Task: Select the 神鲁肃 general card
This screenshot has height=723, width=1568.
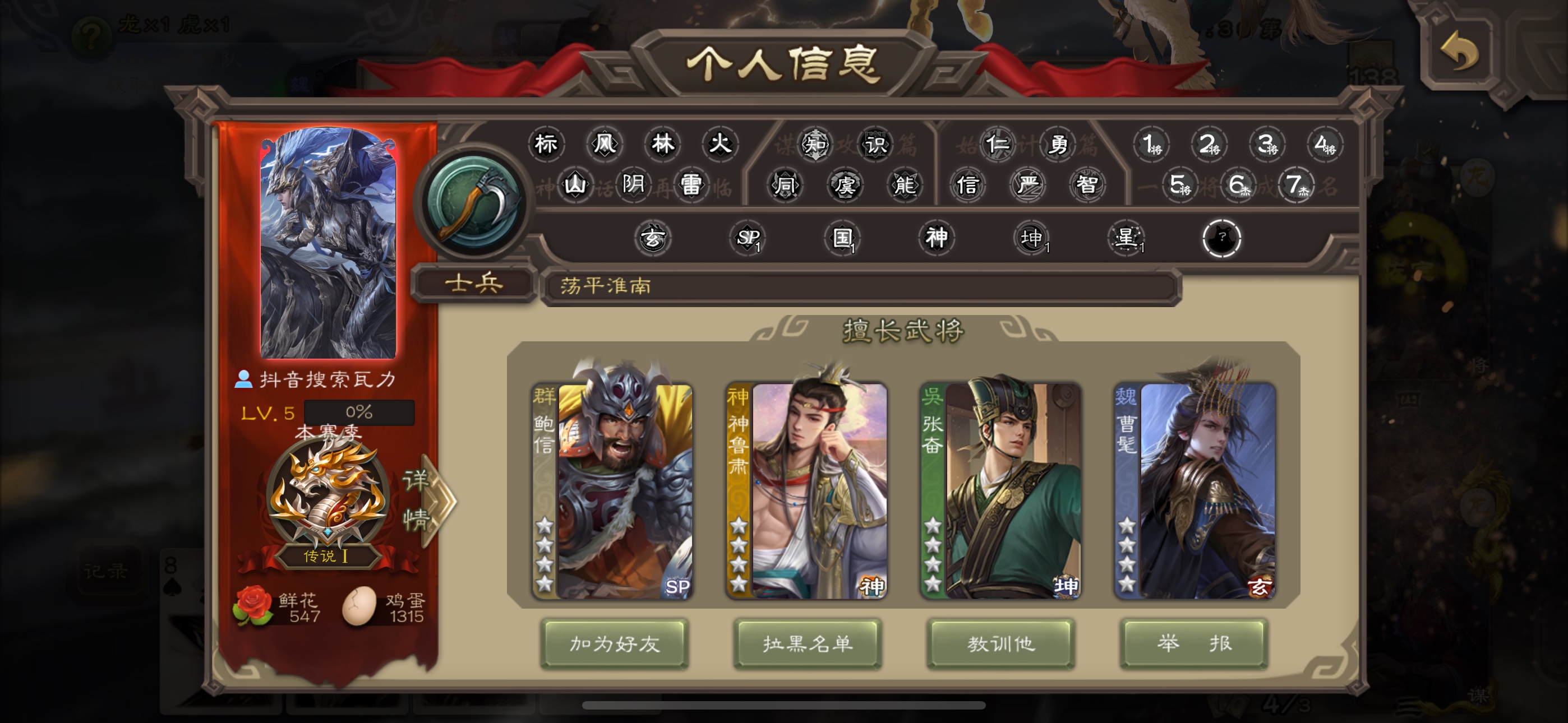Action: [x=806, y=490]
